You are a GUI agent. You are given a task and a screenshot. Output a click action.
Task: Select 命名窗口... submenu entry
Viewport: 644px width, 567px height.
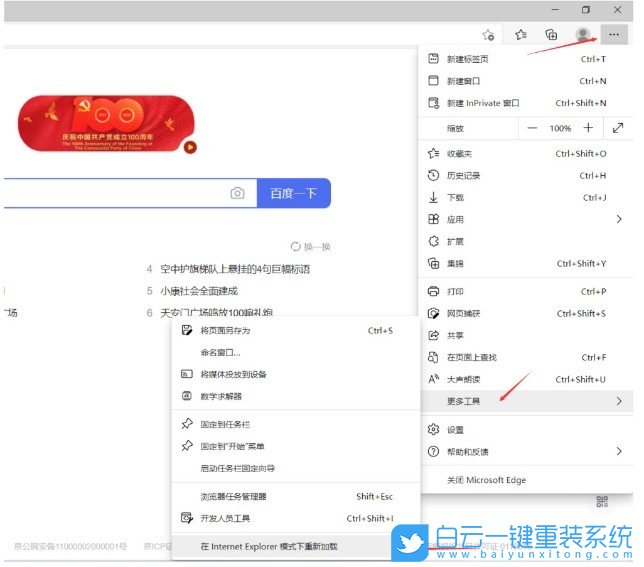point(296,352)
